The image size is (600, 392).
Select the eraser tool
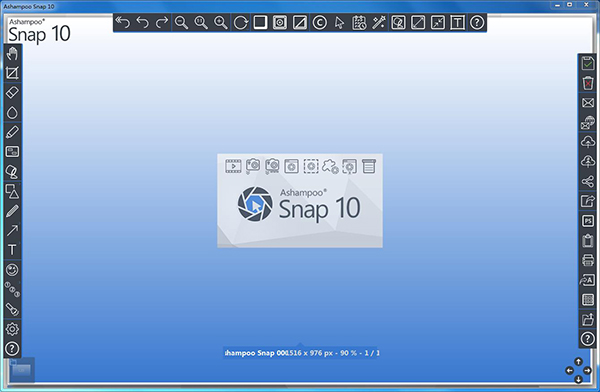12,93
